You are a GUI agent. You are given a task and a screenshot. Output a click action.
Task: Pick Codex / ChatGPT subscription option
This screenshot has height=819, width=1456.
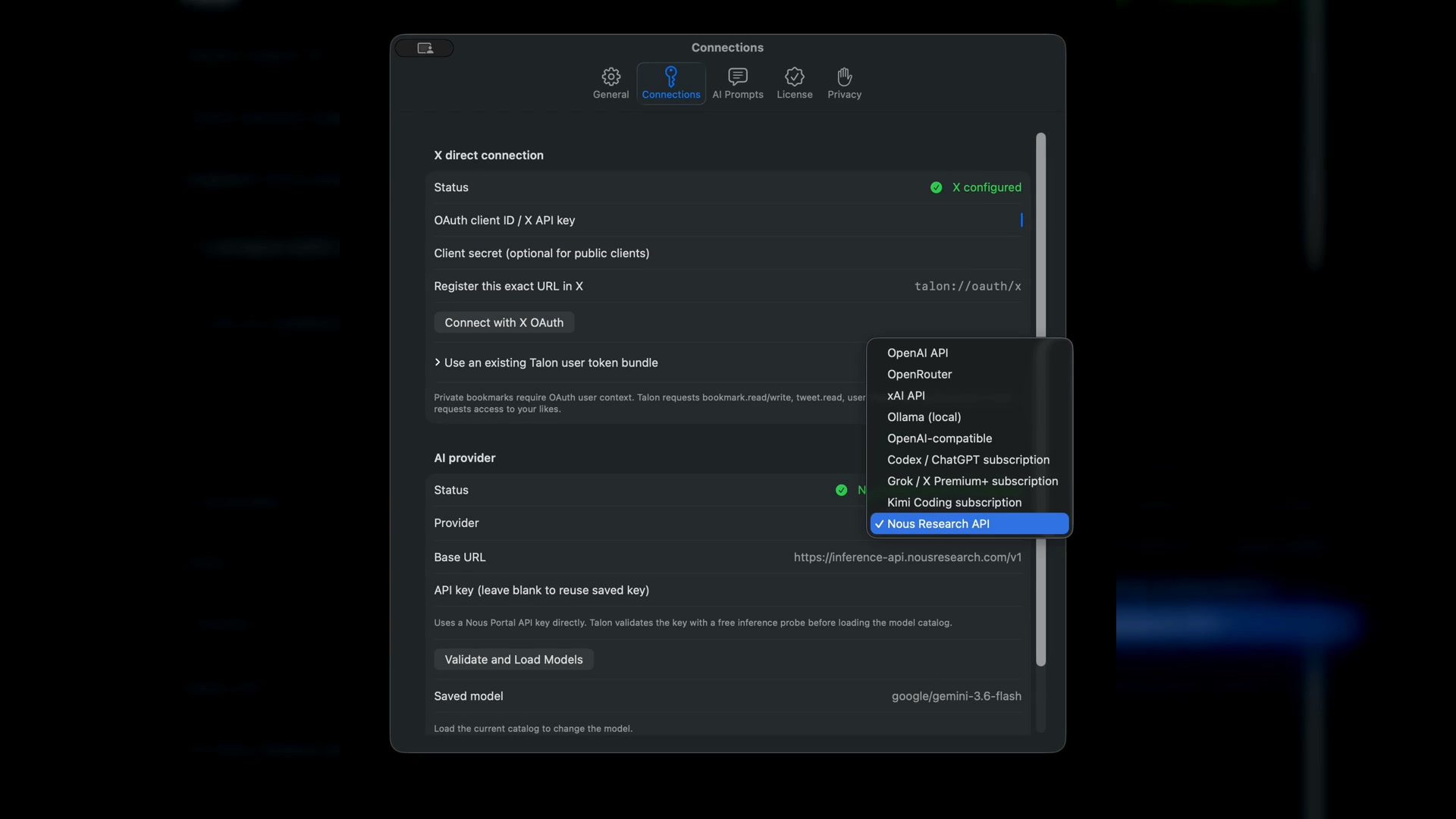969,460
